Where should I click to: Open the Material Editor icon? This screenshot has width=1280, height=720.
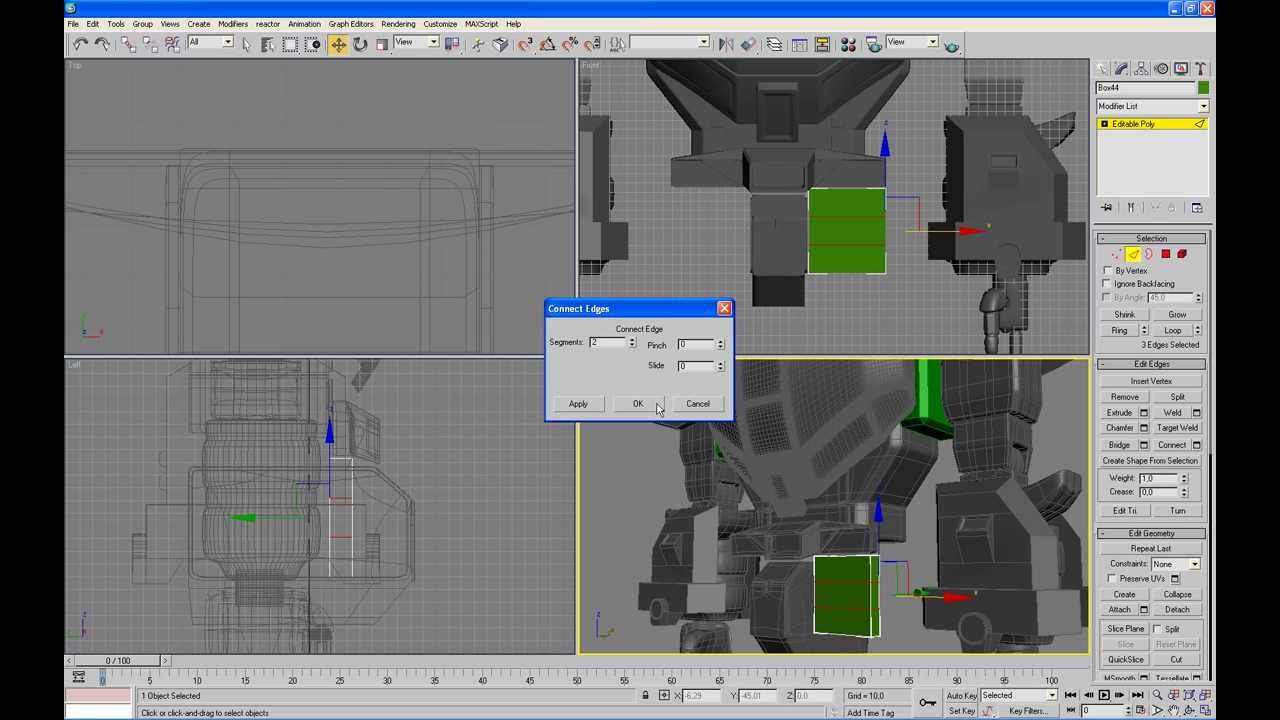click(x=848, y=44)
